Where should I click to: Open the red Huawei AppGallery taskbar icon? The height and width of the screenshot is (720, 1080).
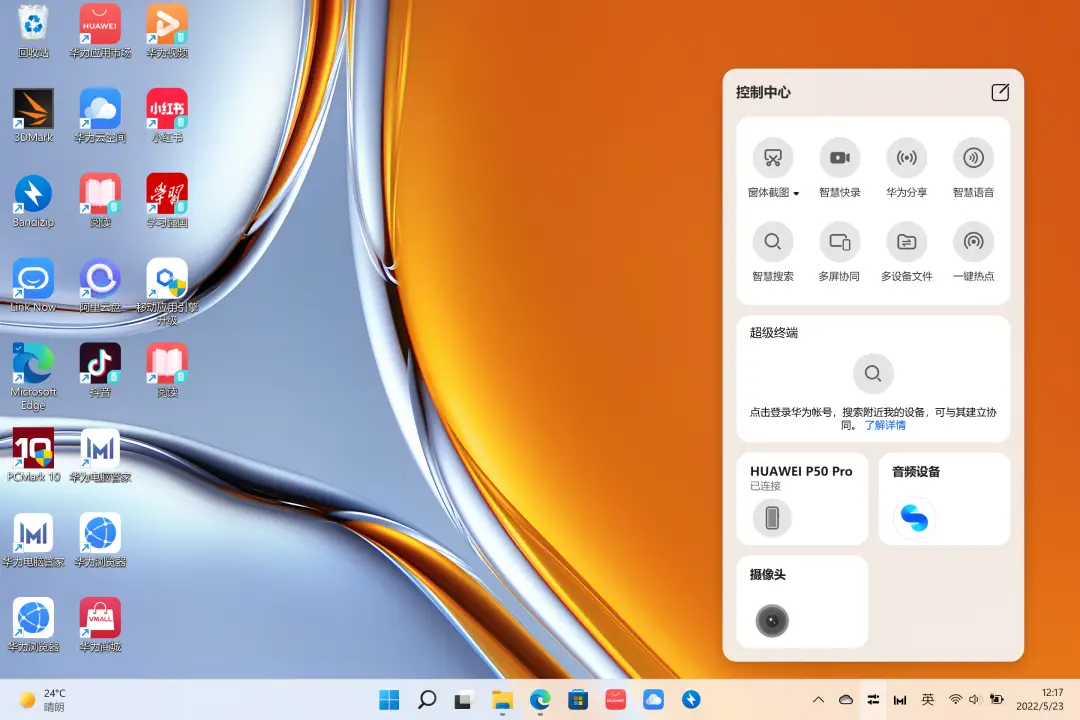pos(616,700)
